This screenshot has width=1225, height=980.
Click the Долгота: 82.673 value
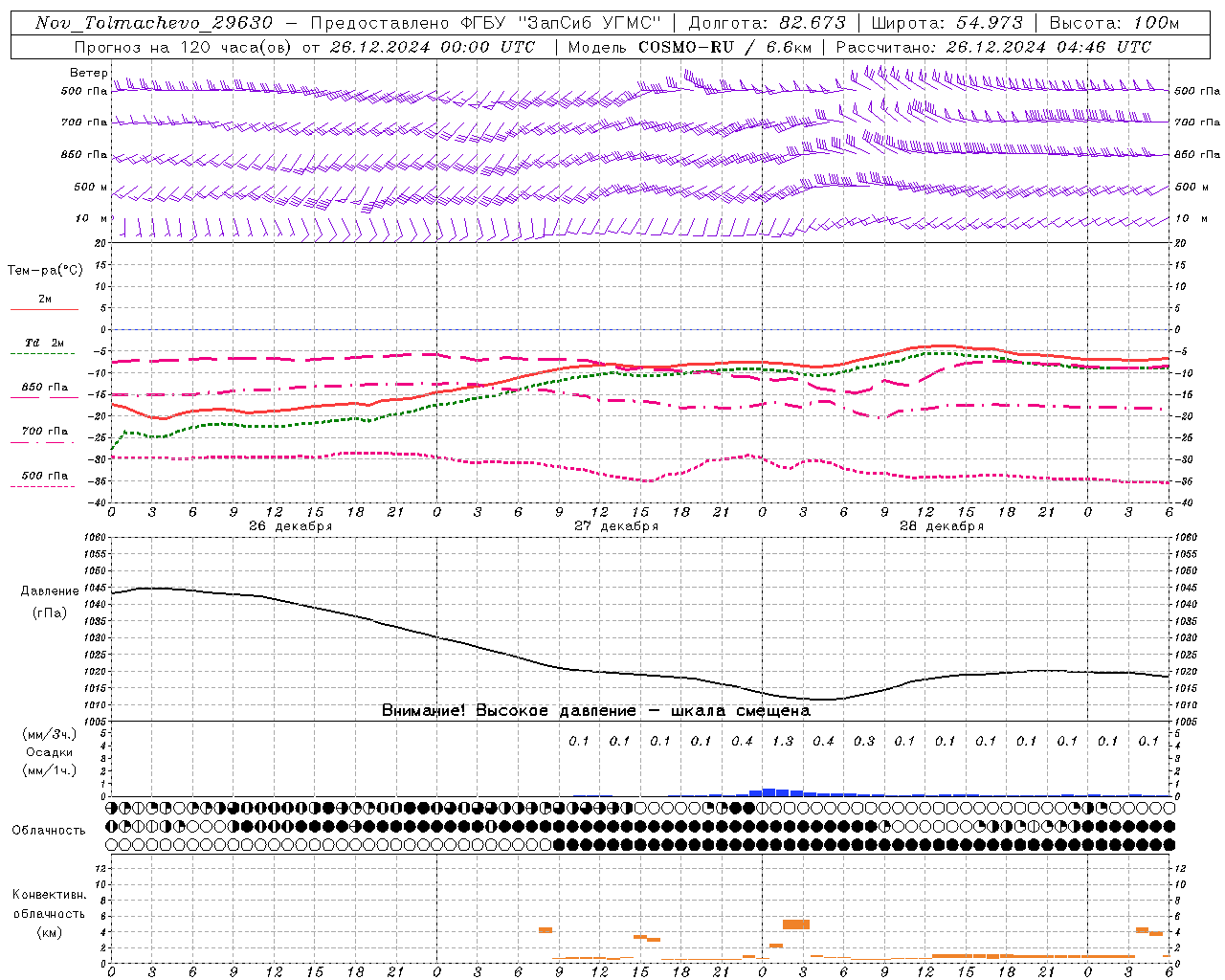(768, 23)
